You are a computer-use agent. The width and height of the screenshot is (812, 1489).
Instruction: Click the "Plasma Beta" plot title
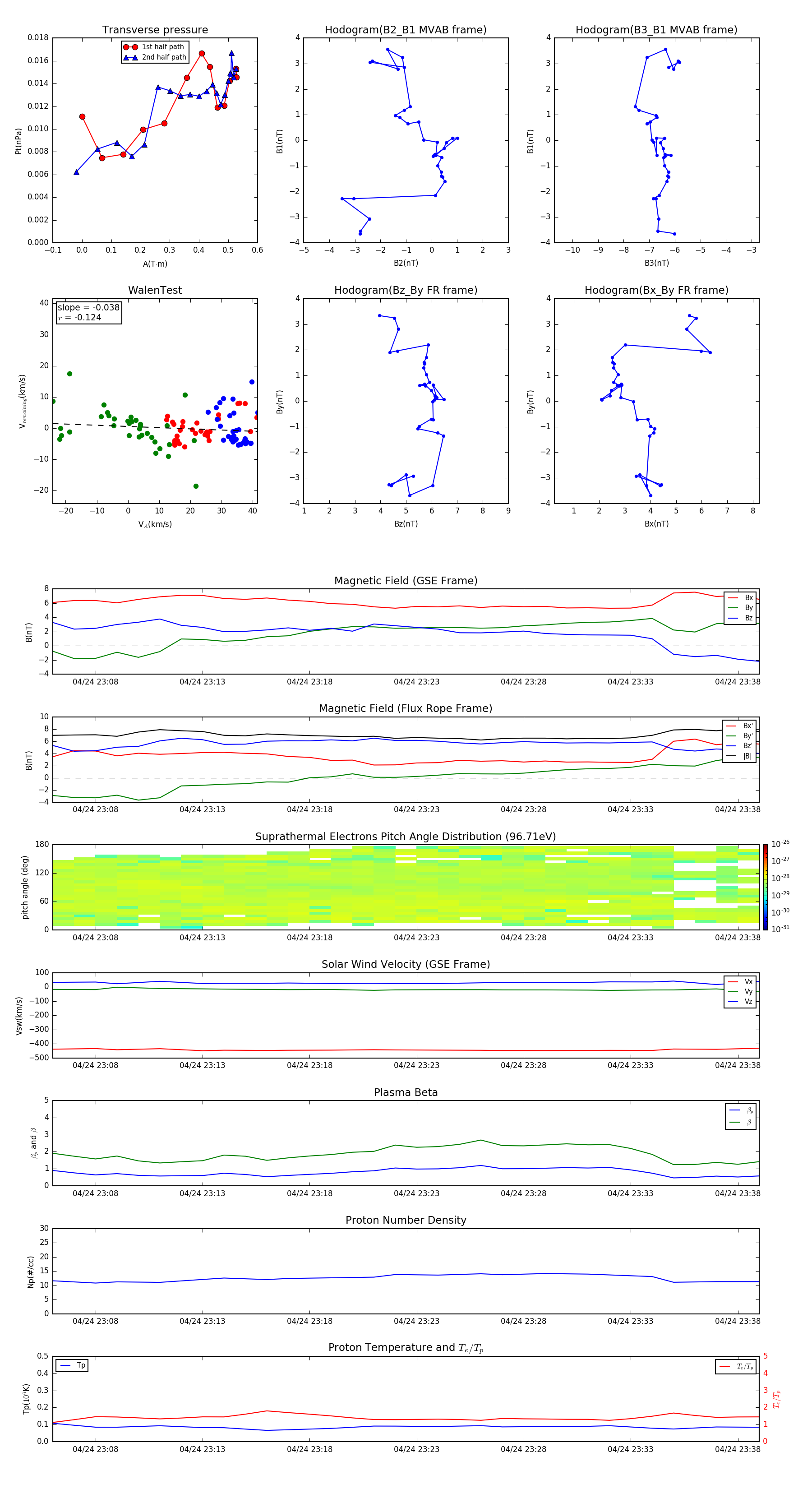click(x=406, y=1093)
